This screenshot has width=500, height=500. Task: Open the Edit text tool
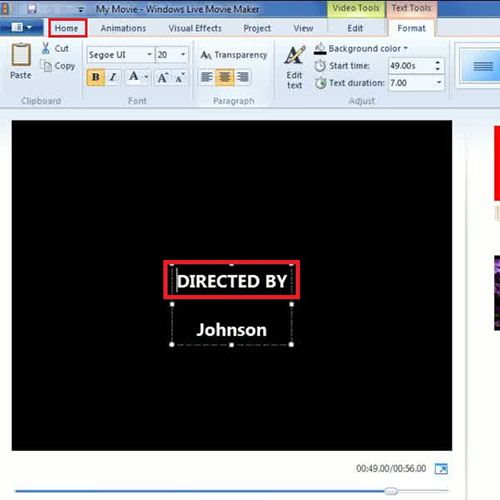295,67
